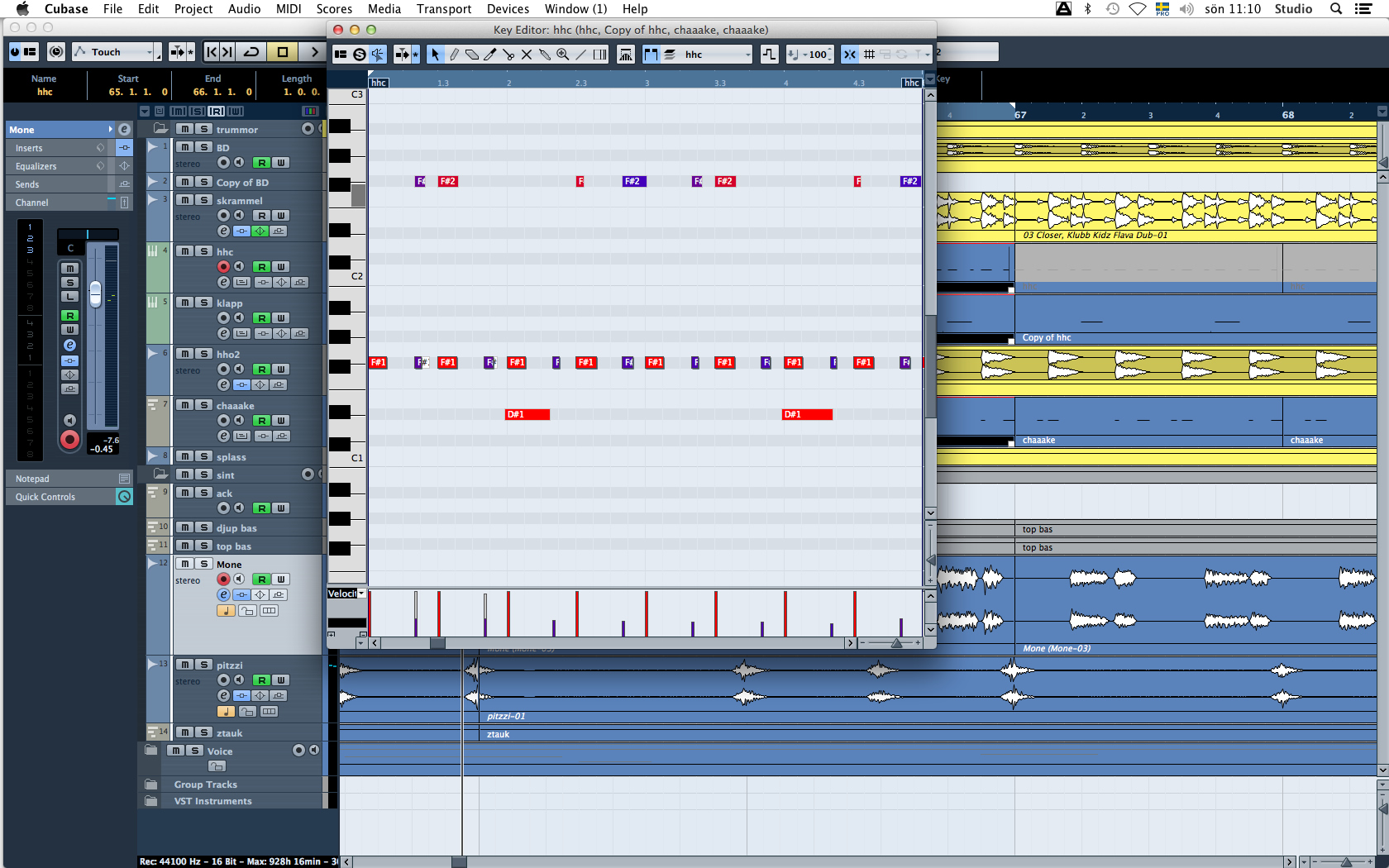
Task: Click the Show Info icon in Key Editor toolbar
Action: (341, 55)
